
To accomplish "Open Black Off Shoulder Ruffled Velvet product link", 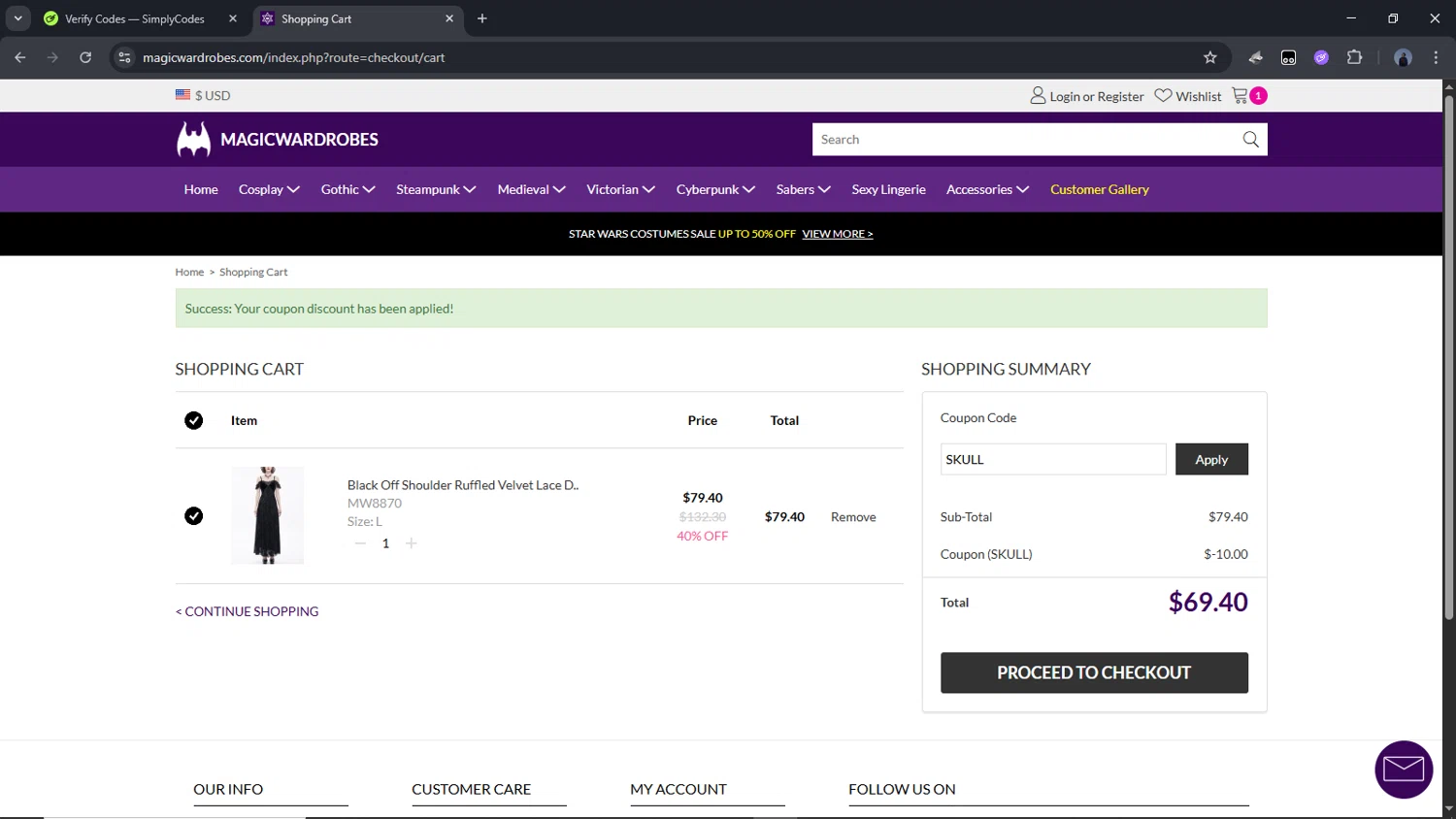I will 463,485.
